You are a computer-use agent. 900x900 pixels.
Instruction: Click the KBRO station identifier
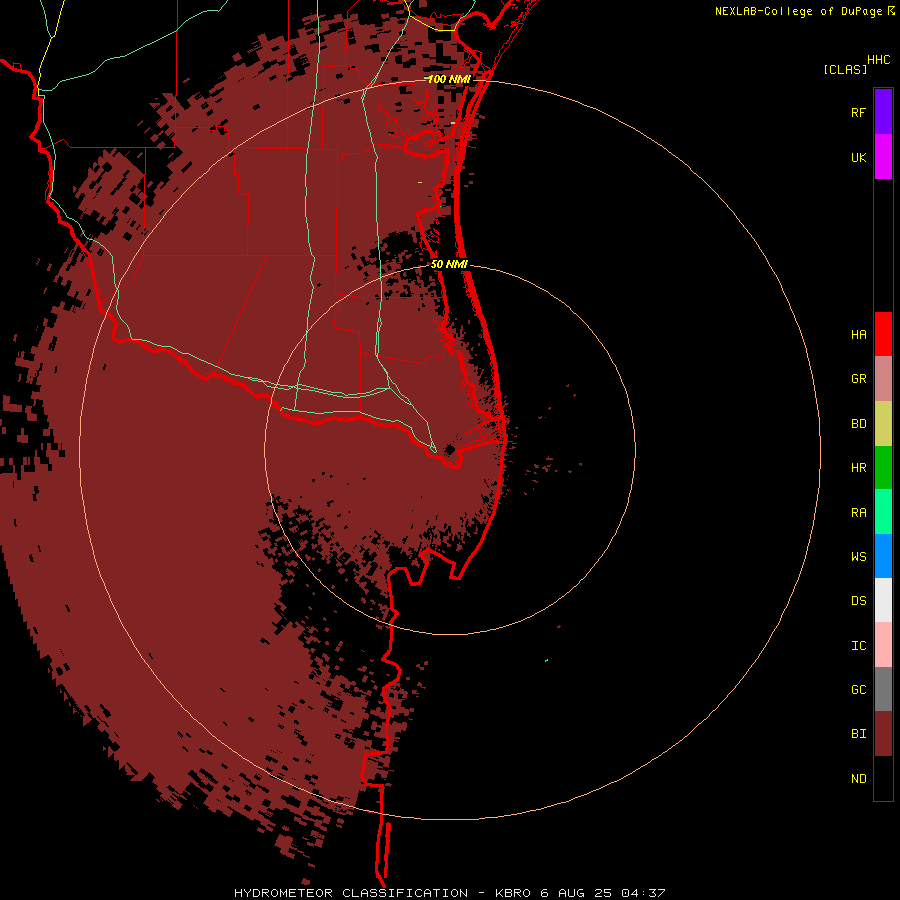(x=514, y=893)
